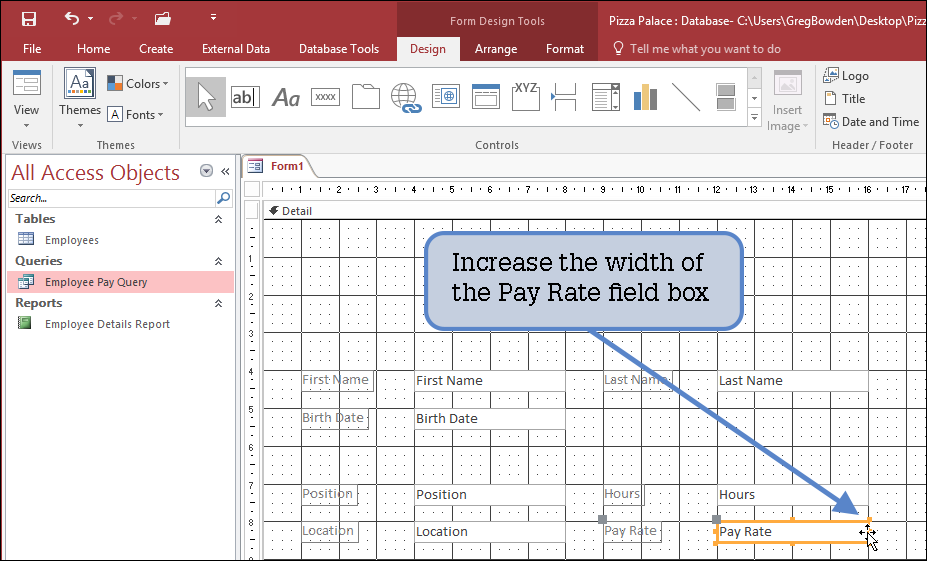Viewport: 927px width, 561px height.
Task: Select the First Name label
Action: point(337,380)
